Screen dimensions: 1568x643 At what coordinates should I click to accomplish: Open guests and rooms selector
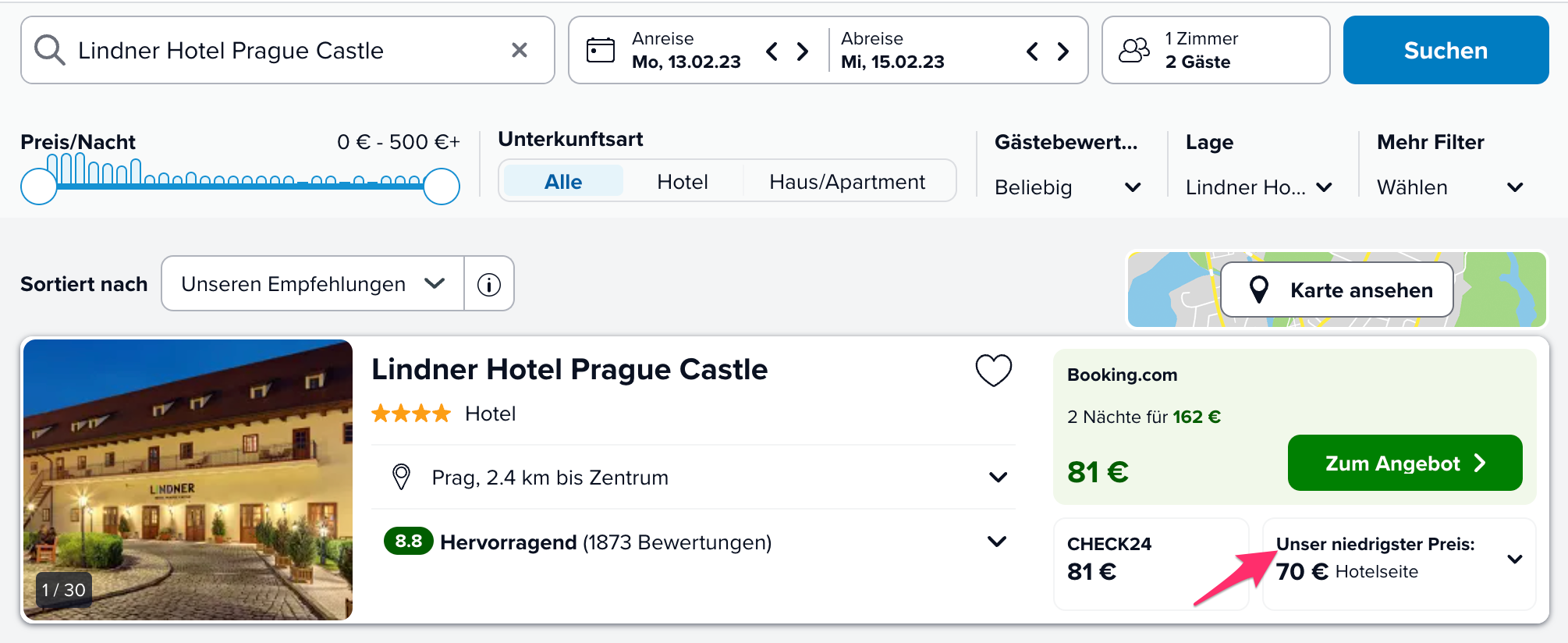[x=1215, y=51]
